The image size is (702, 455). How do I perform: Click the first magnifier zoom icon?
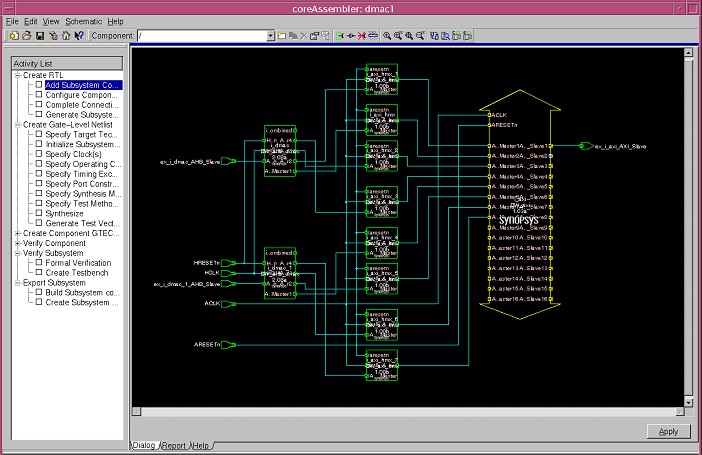(387, 35)
